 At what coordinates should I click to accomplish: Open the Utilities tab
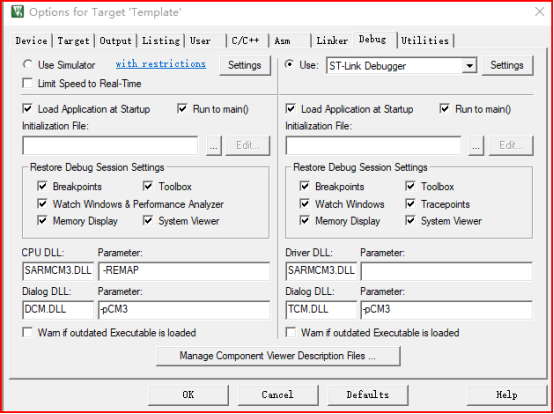coord(425,41)
